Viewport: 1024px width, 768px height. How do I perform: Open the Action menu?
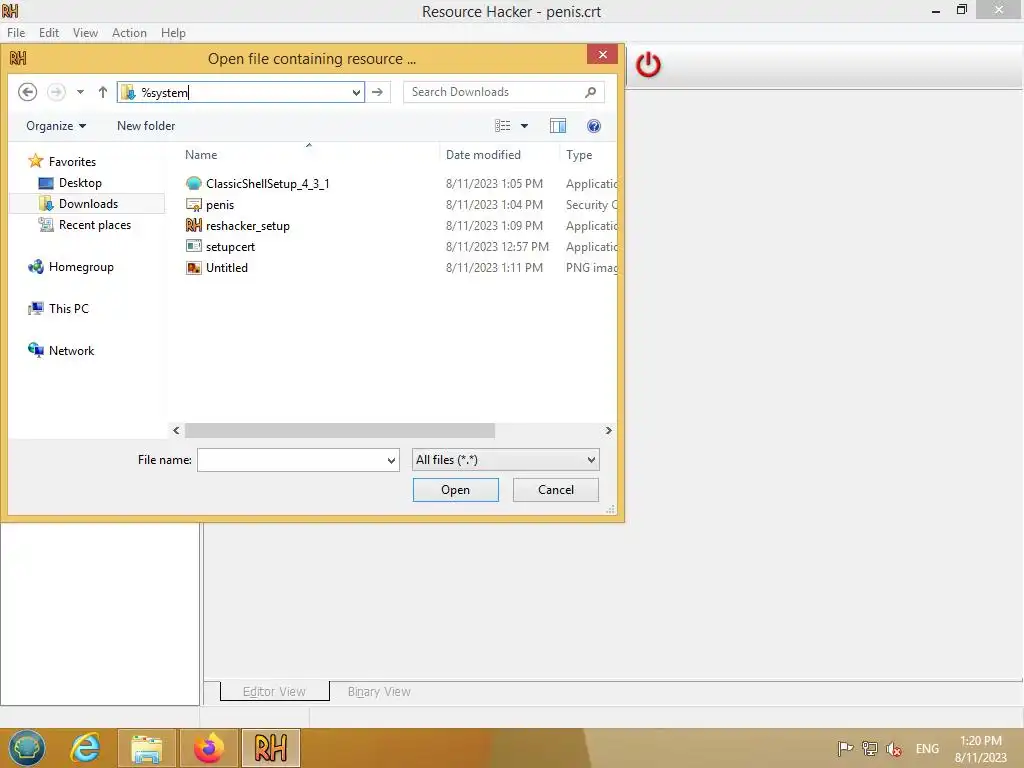pyautogui.click(x=129, y=33)
